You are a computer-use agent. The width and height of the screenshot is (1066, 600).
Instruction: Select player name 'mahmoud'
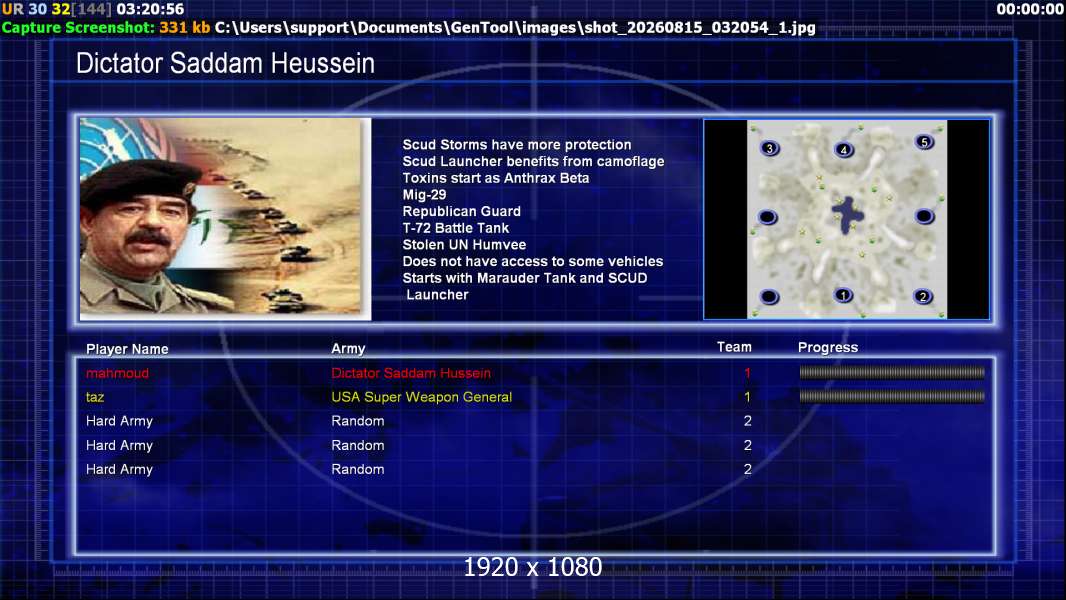click(x=117, y=373)
